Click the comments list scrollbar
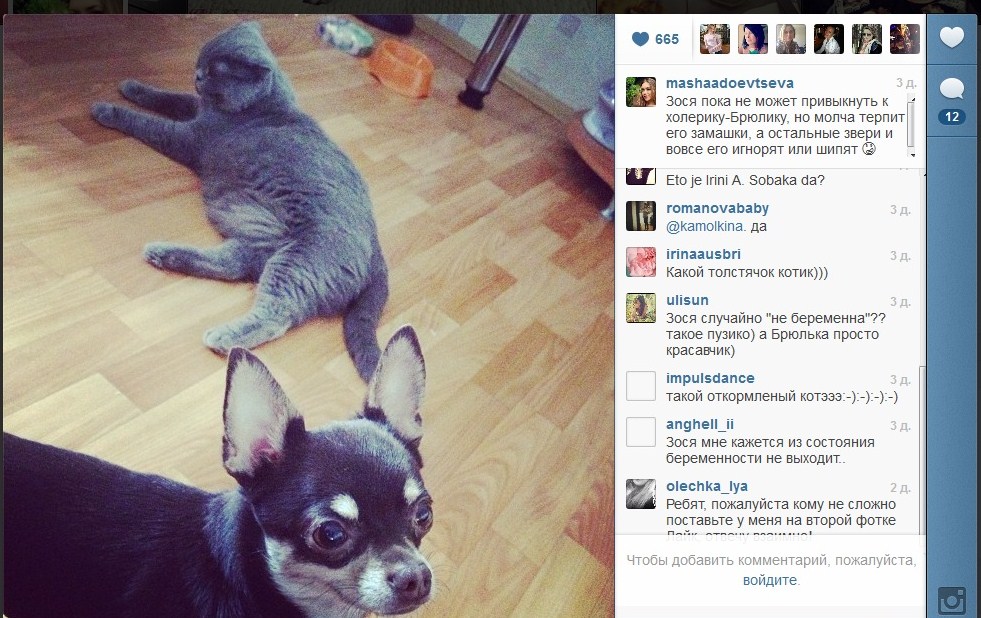 pos(922,450)
